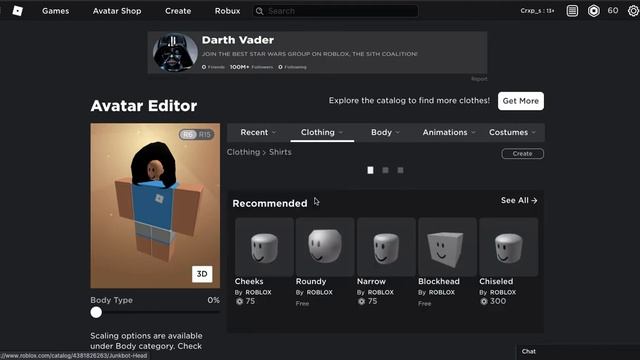Select the Roundy head thumbnail
640x360 pixels.
325,247
